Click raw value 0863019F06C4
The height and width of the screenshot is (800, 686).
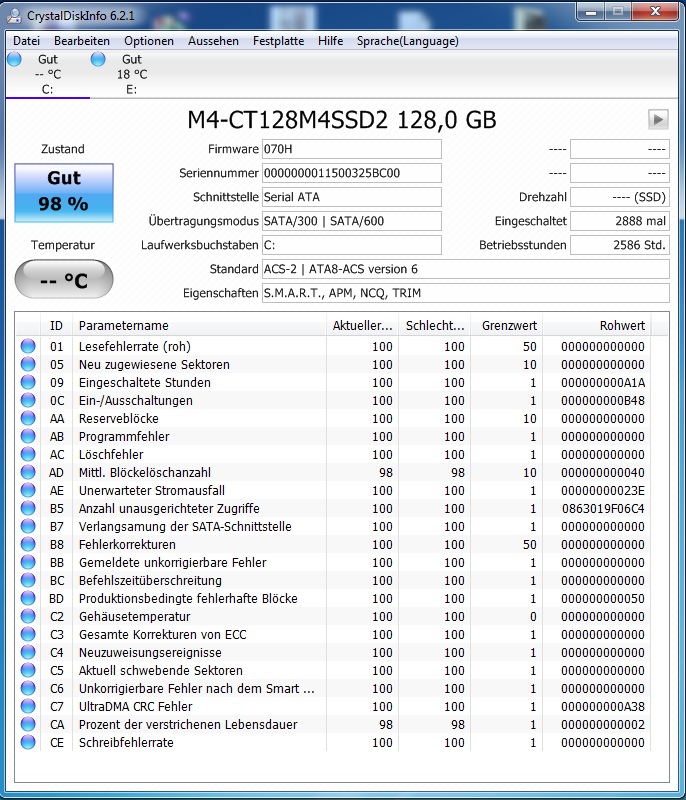[603, 508]
